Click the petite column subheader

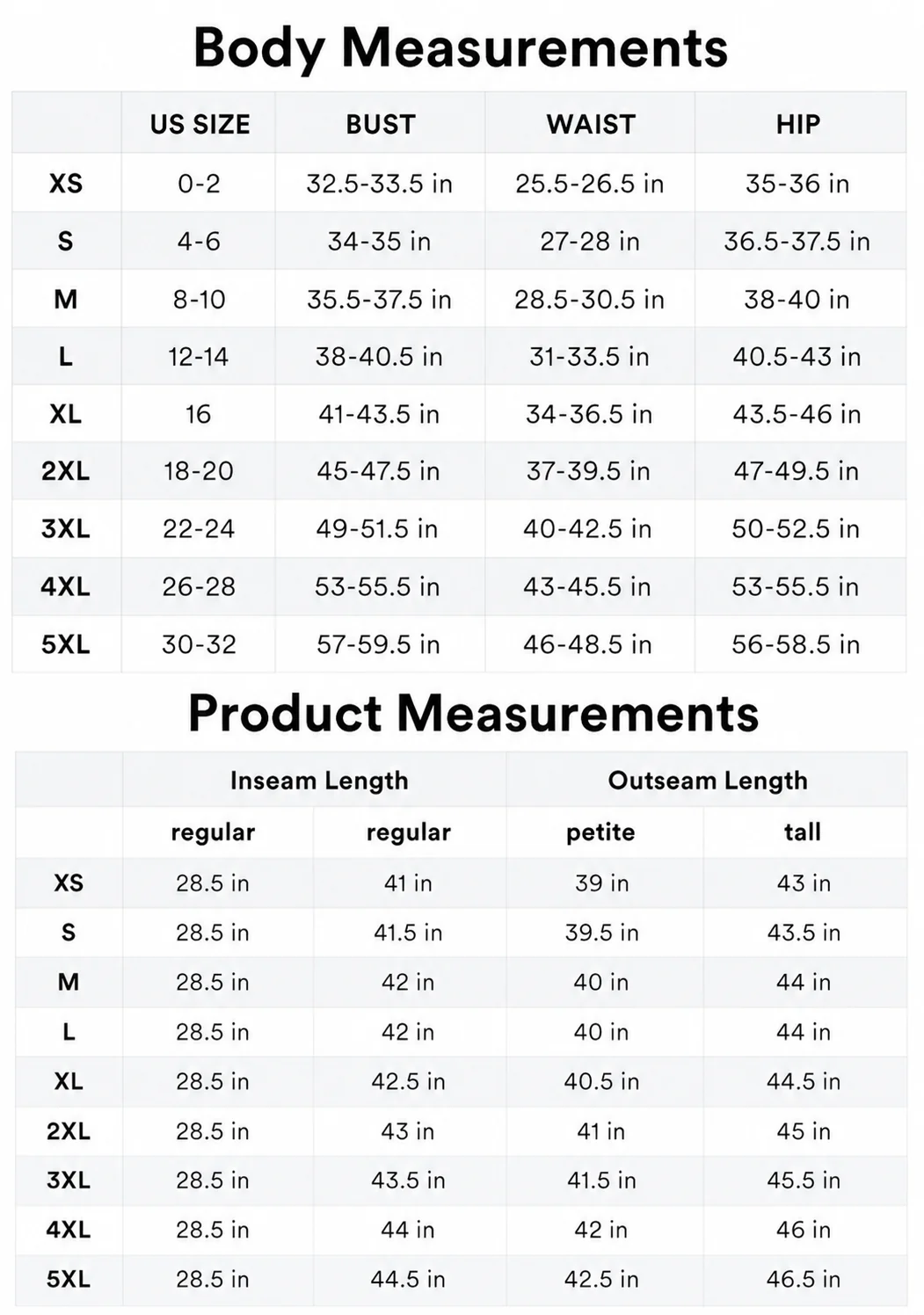[600, 832]
